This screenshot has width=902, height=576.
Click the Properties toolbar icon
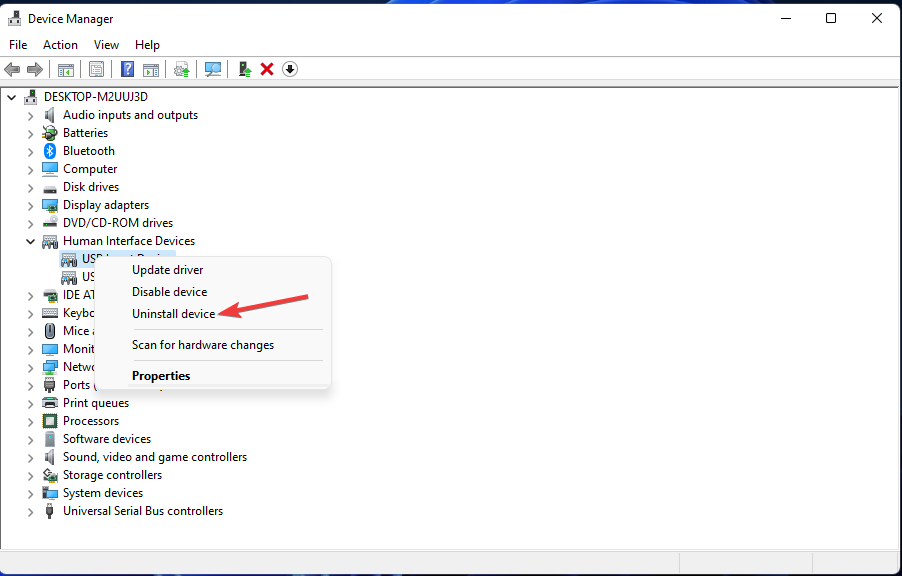click(x=96, y=68)
